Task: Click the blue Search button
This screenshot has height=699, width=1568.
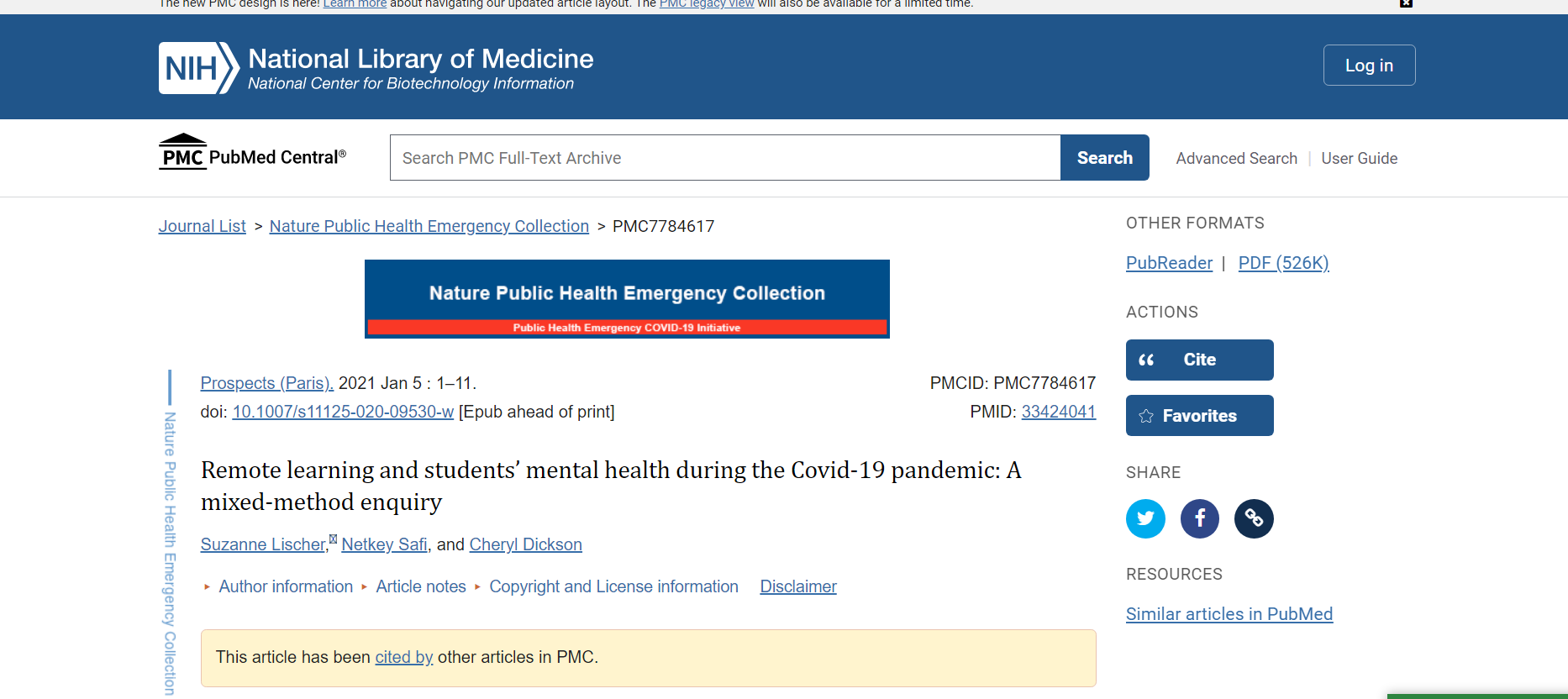Action: pyautogui.click(x=1104, y=158)
